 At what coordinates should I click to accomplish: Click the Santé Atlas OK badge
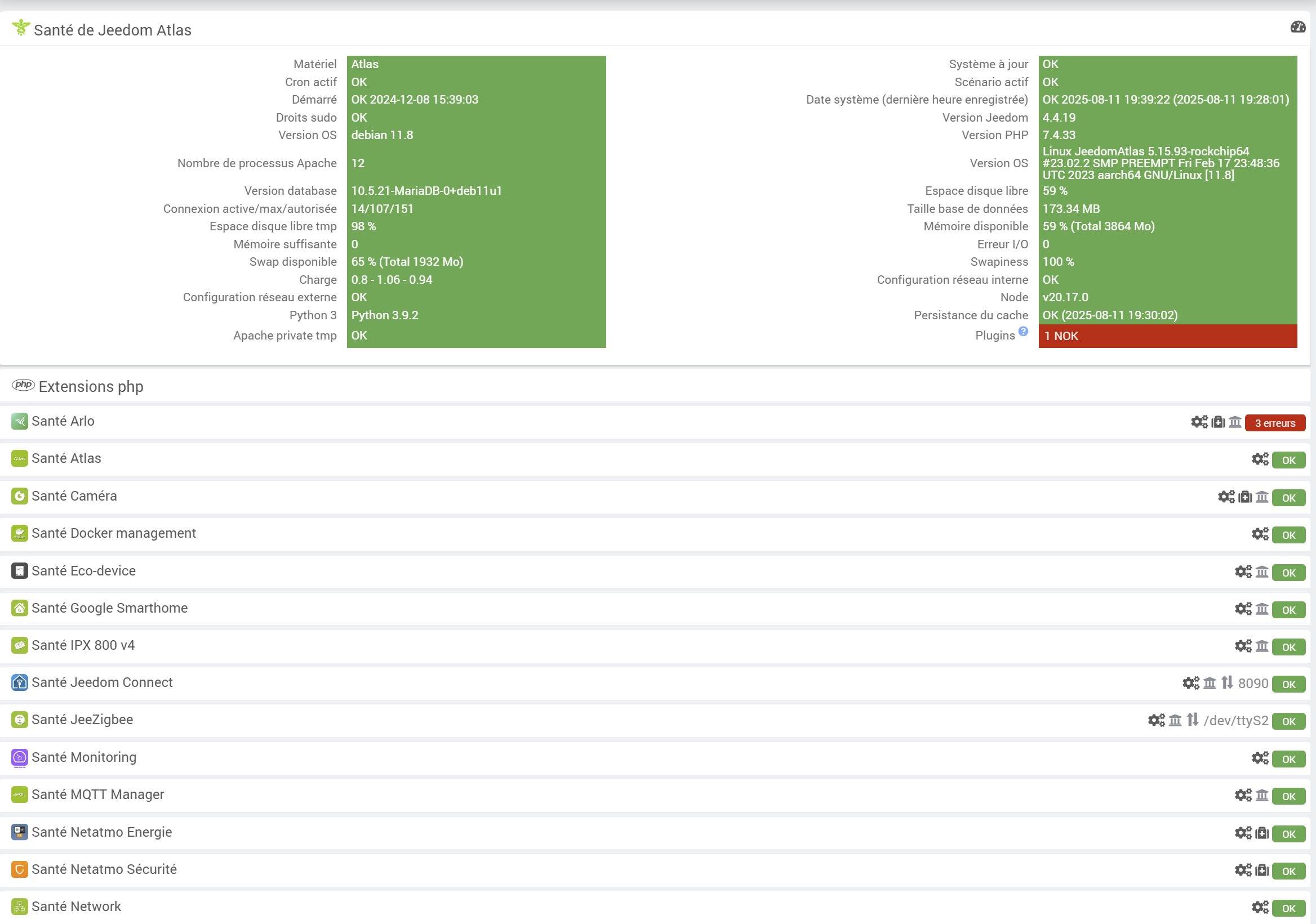point(1288,461)
